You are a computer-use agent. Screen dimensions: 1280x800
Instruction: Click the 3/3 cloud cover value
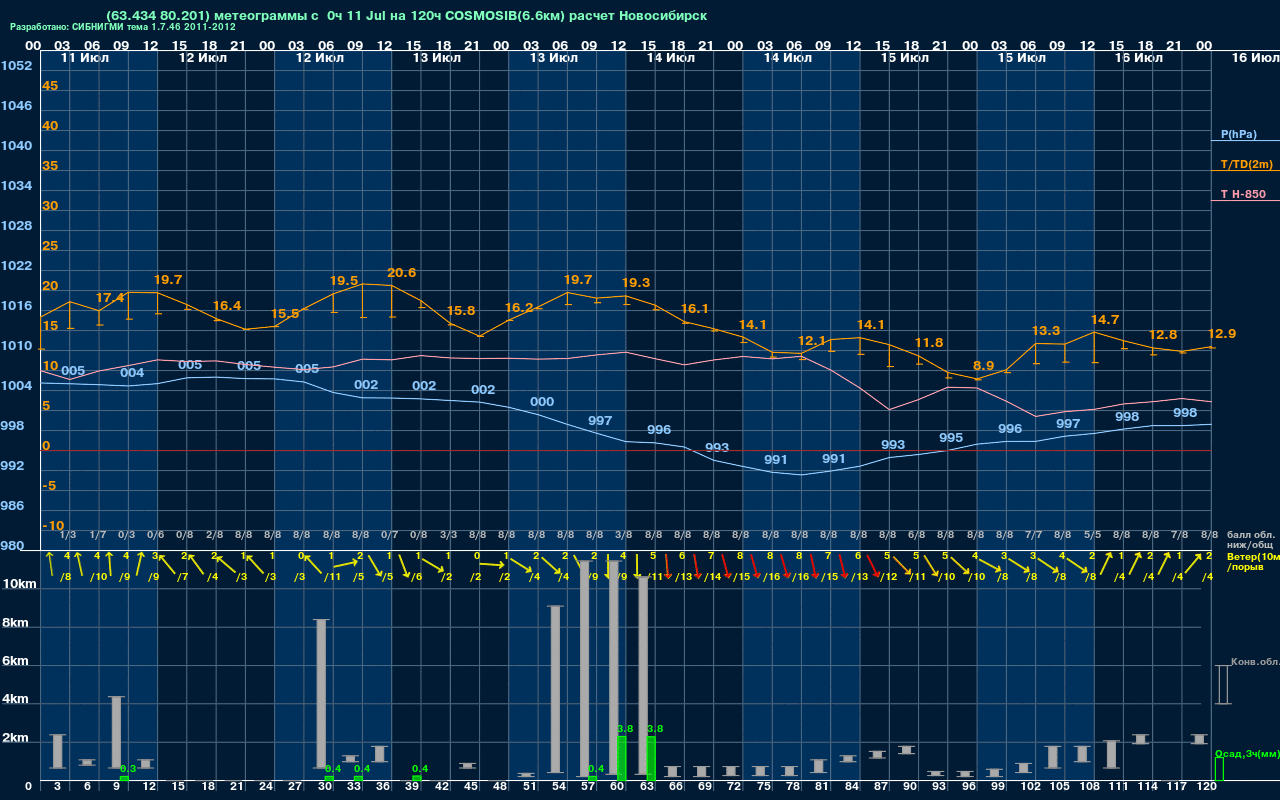click(x=449, y=536)
